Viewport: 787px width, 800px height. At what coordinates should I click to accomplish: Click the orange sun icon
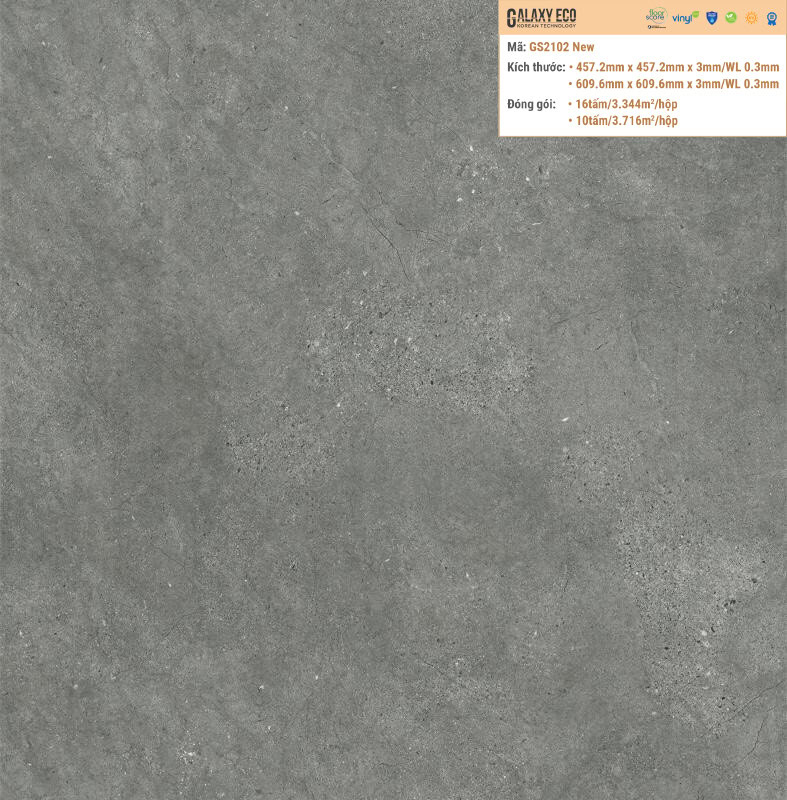tap(751, 18)
